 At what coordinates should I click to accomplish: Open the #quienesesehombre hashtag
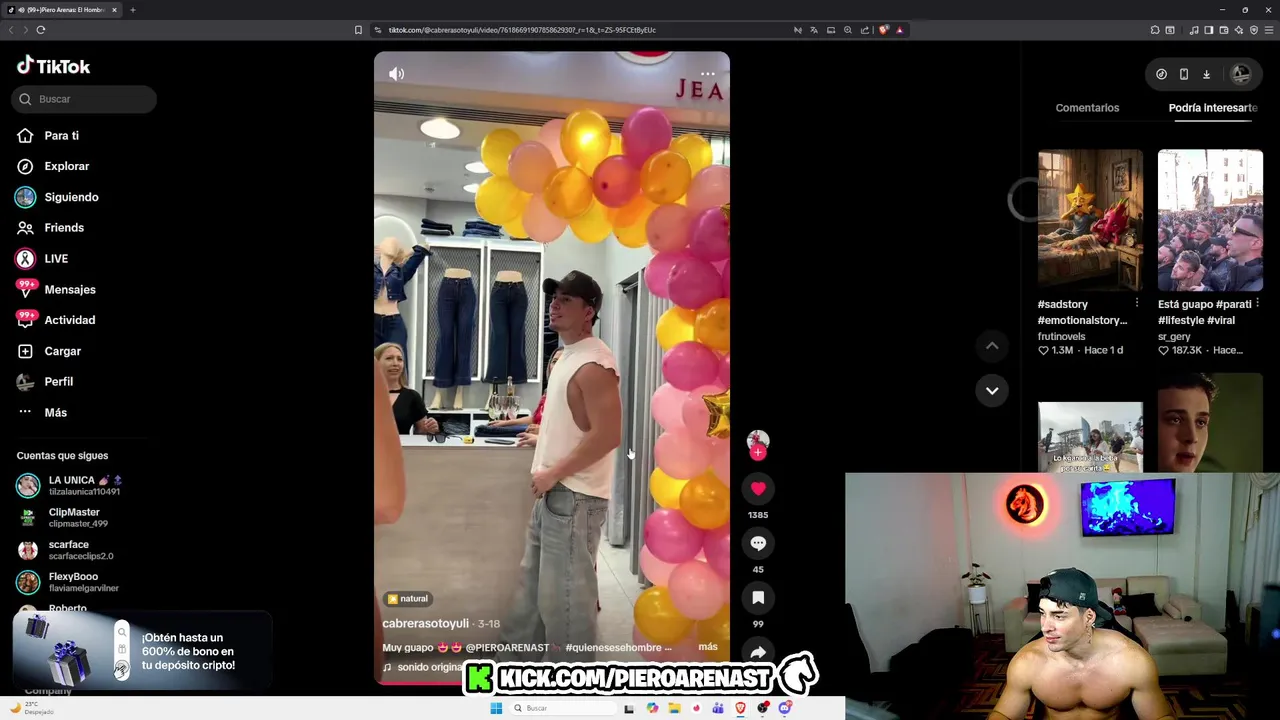point(613,648)
